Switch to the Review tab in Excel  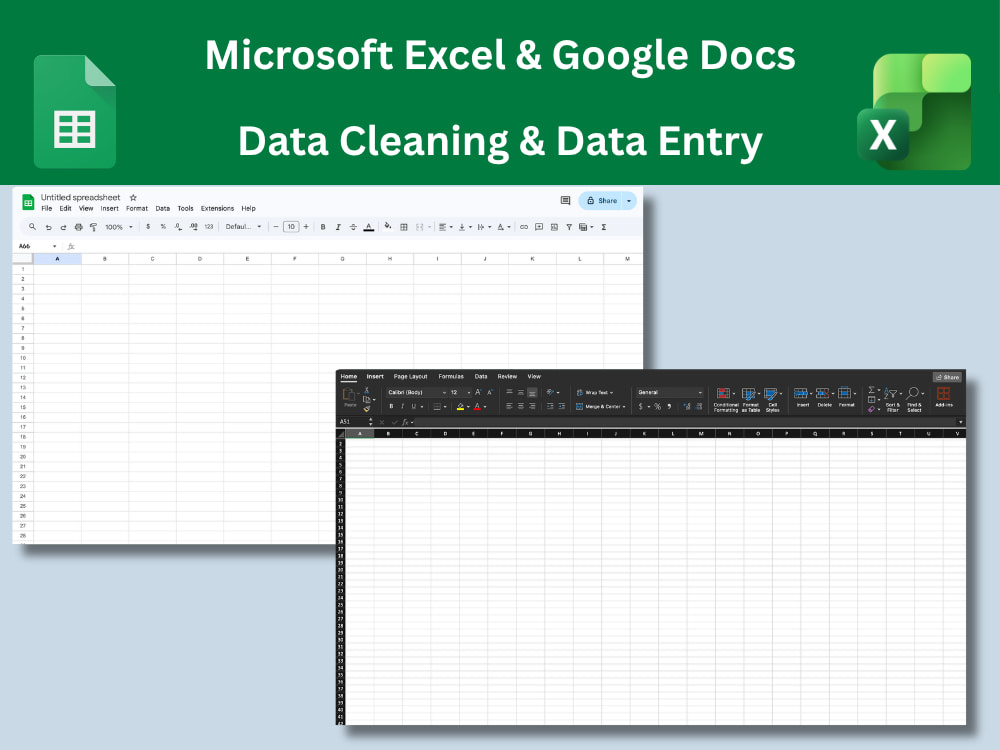tap(507, 376)
